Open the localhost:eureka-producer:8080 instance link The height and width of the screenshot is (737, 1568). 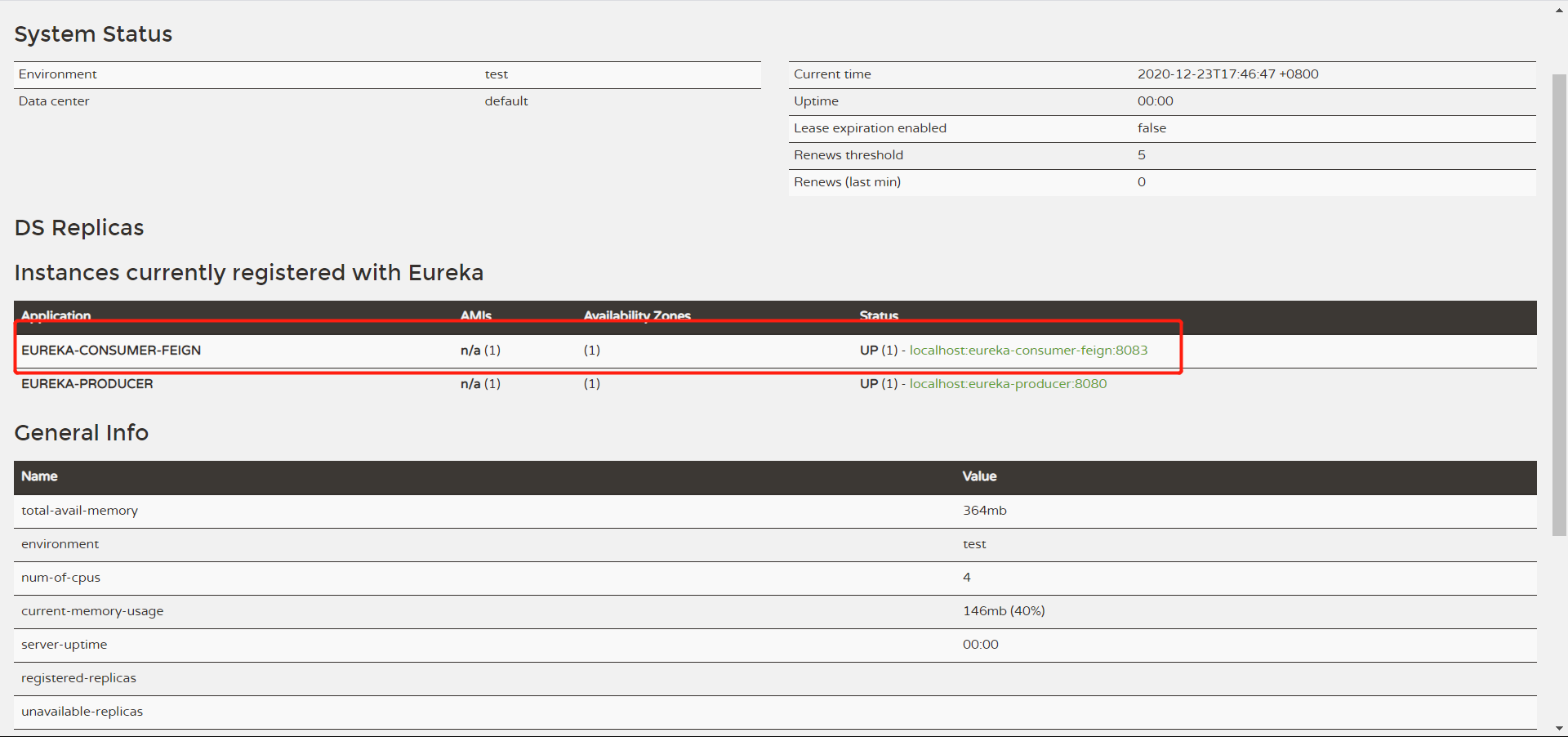(x=1008, y=383)
